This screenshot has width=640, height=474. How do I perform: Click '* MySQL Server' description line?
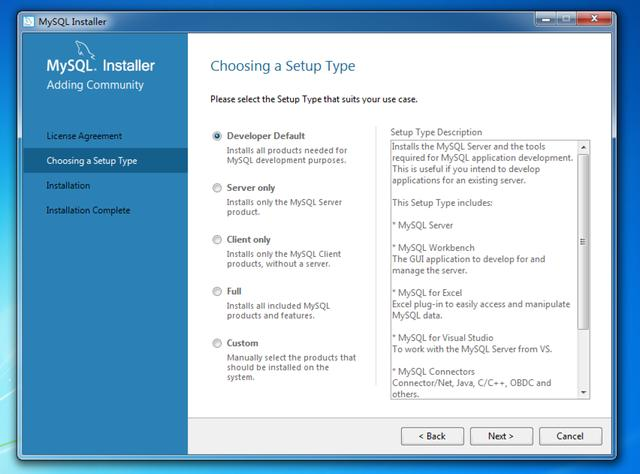(423, 225)
